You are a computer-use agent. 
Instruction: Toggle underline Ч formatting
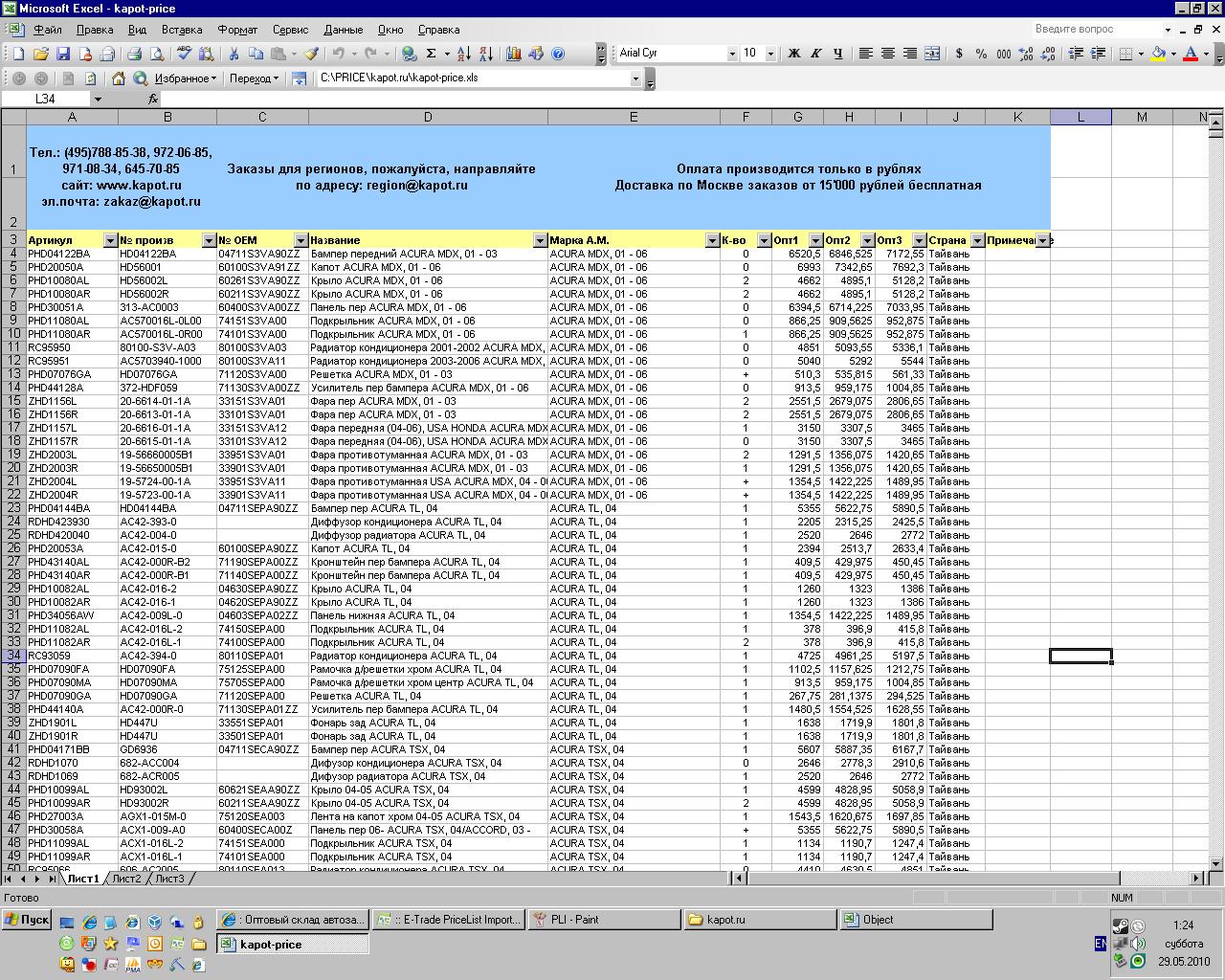[838, 54]
